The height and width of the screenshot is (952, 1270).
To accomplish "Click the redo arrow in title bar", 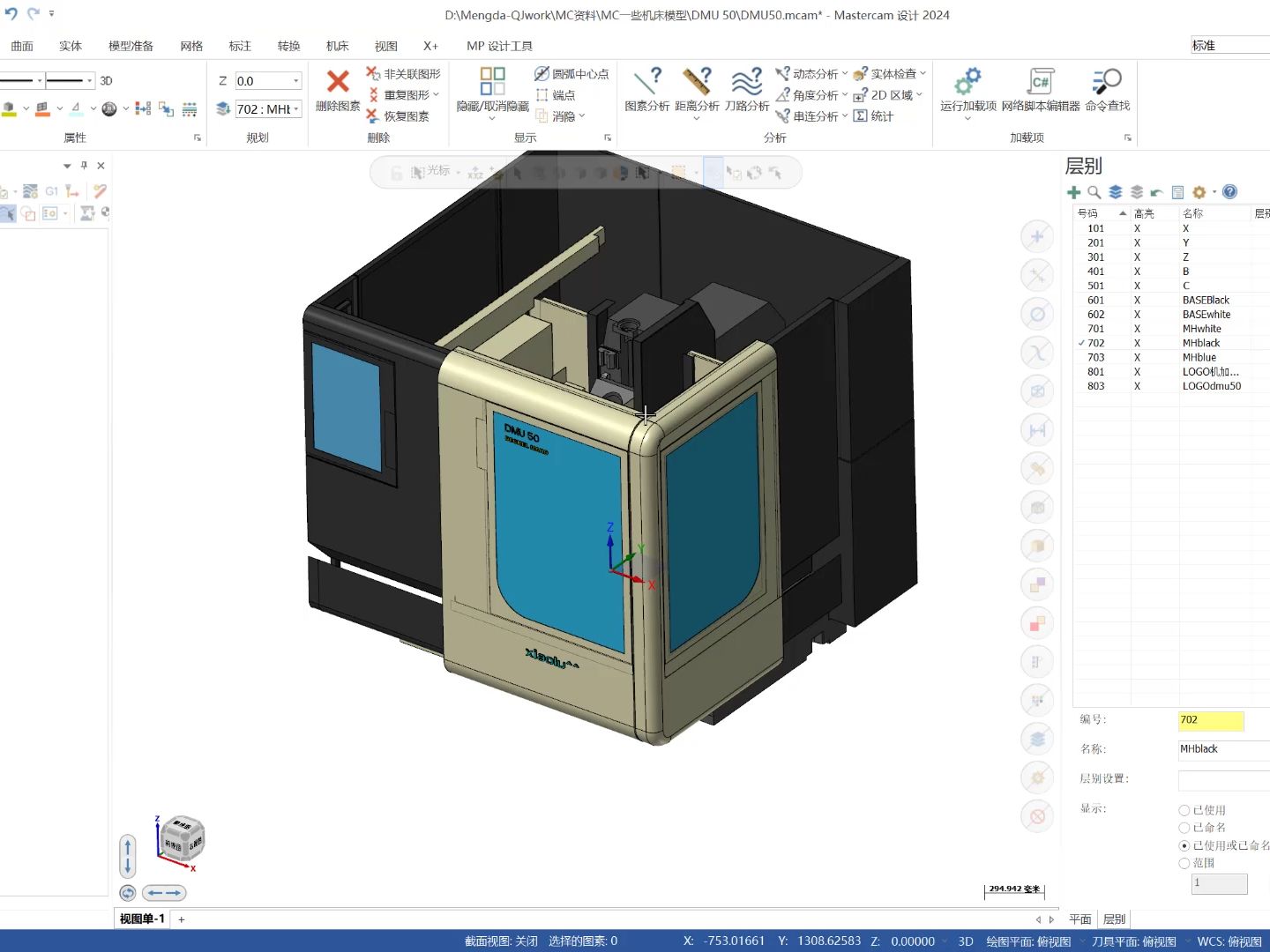I will 34,14.
